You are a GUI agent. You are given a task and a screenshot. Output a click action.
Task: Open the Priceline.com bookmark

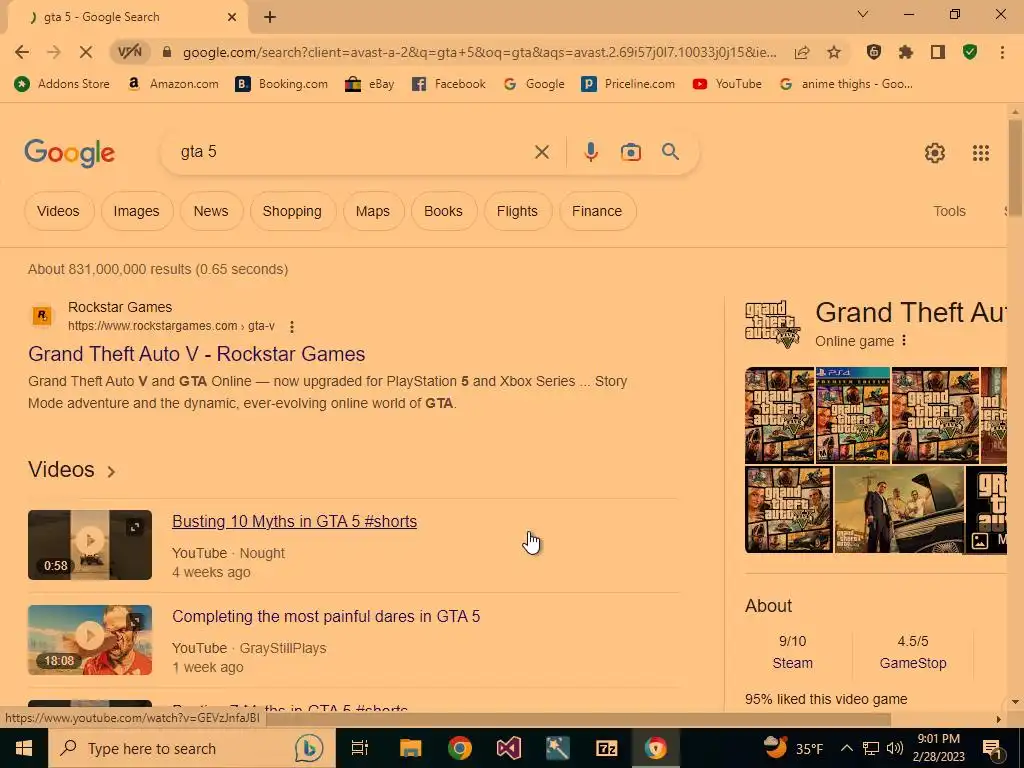point(628,84)
